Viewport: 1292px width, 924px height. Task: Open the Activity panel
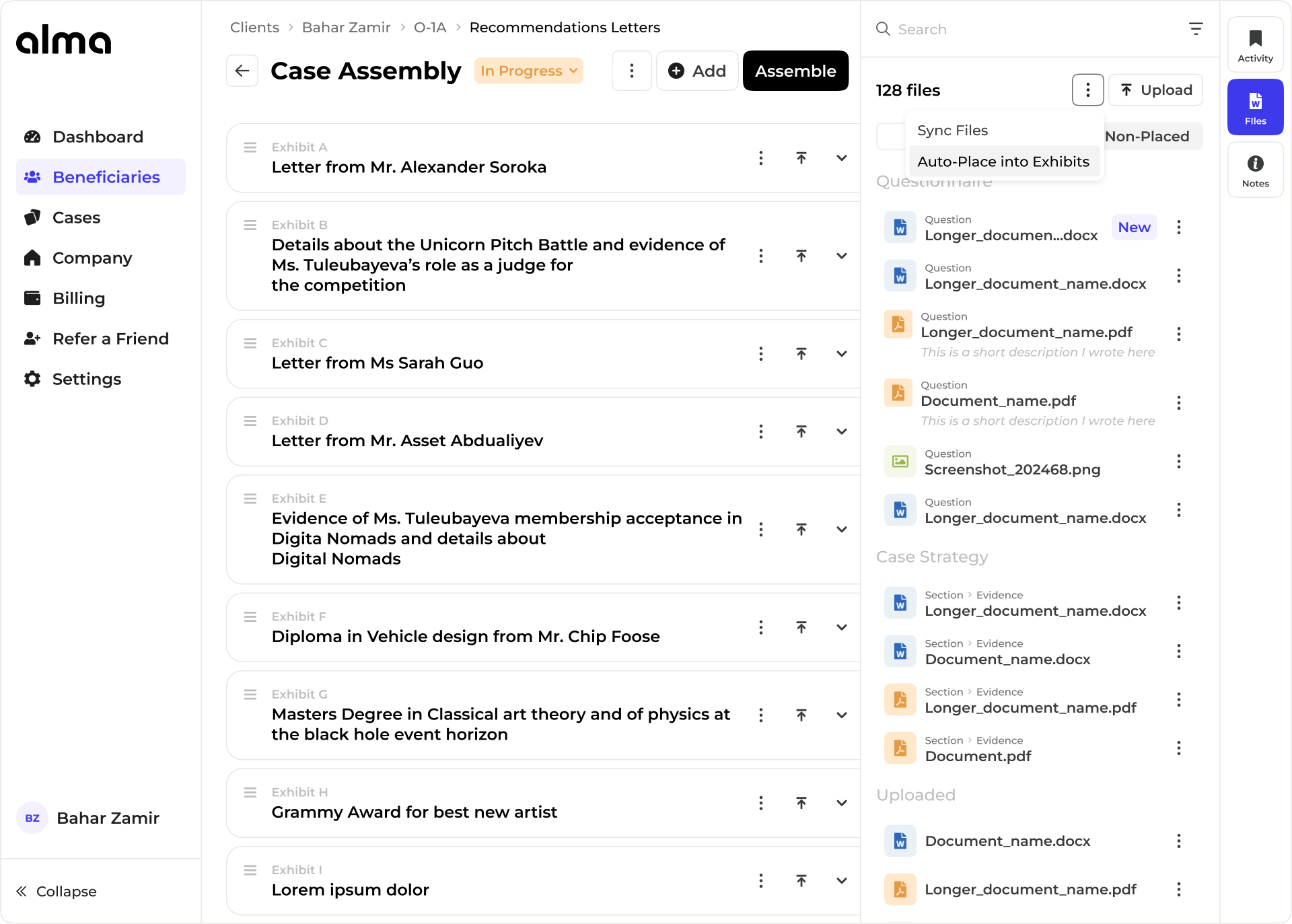[1256, 45]
